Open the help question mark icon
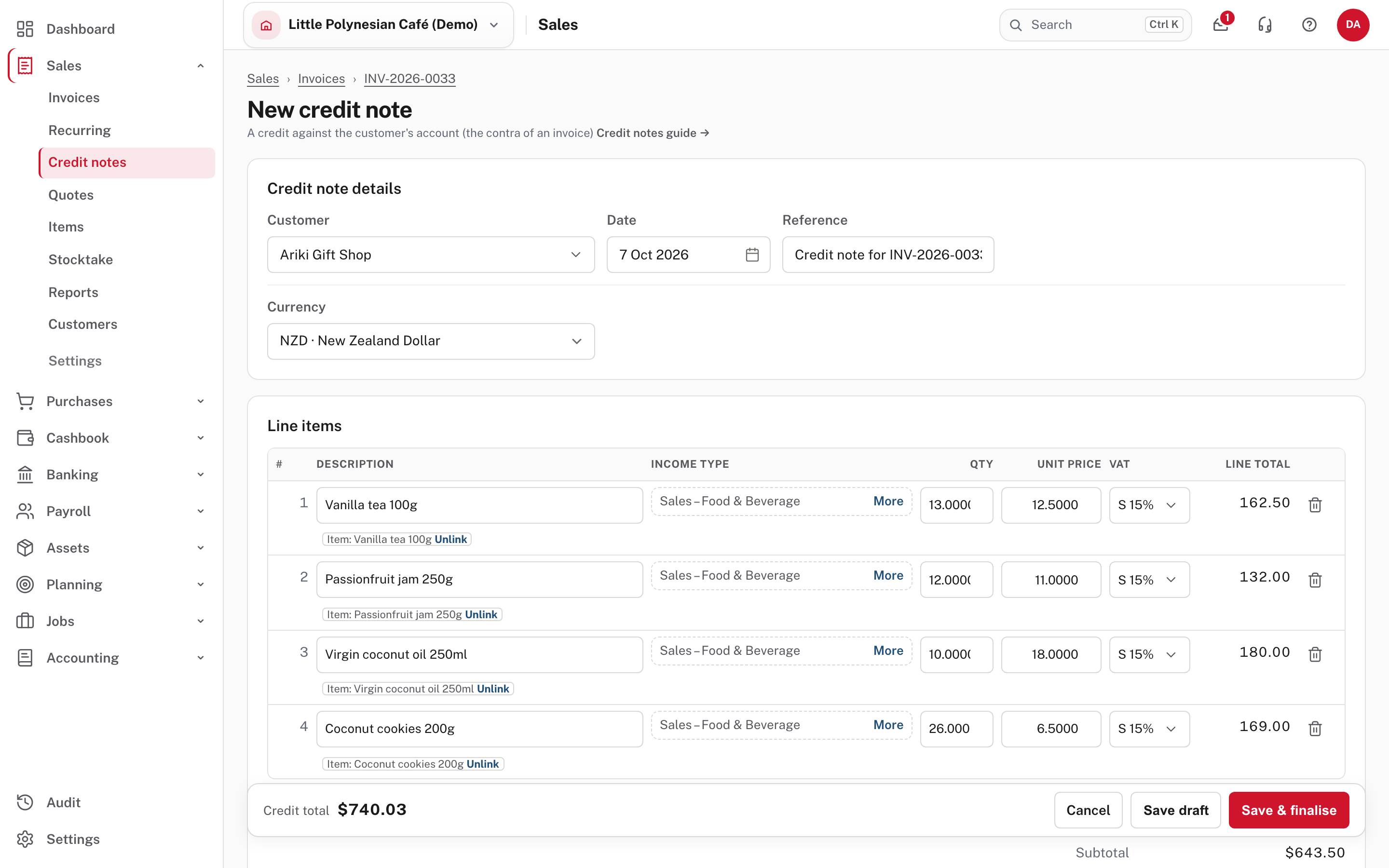Viewport: 1389px width, 868px height. [1309, 25]
